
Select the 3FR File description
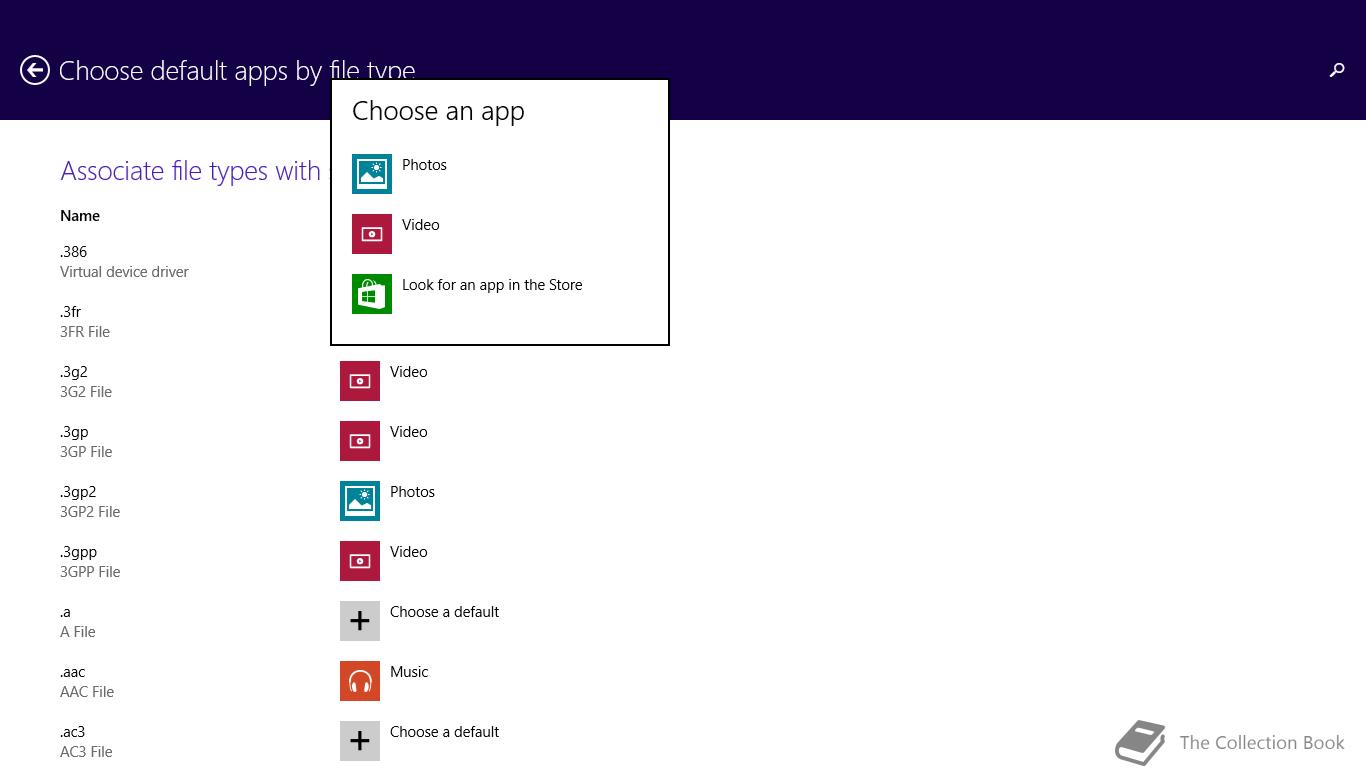pos(85,332)
